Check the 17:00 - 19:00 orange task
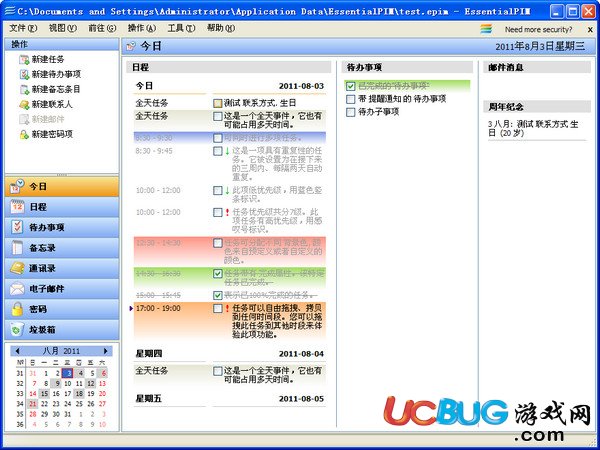Viewport: 600px width, 450px height. click(218, 308)
